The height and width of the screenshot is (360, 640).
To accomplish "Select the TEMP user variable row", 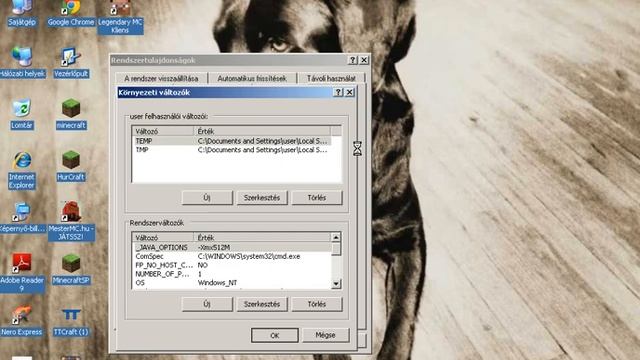I will tap(232, 141).
